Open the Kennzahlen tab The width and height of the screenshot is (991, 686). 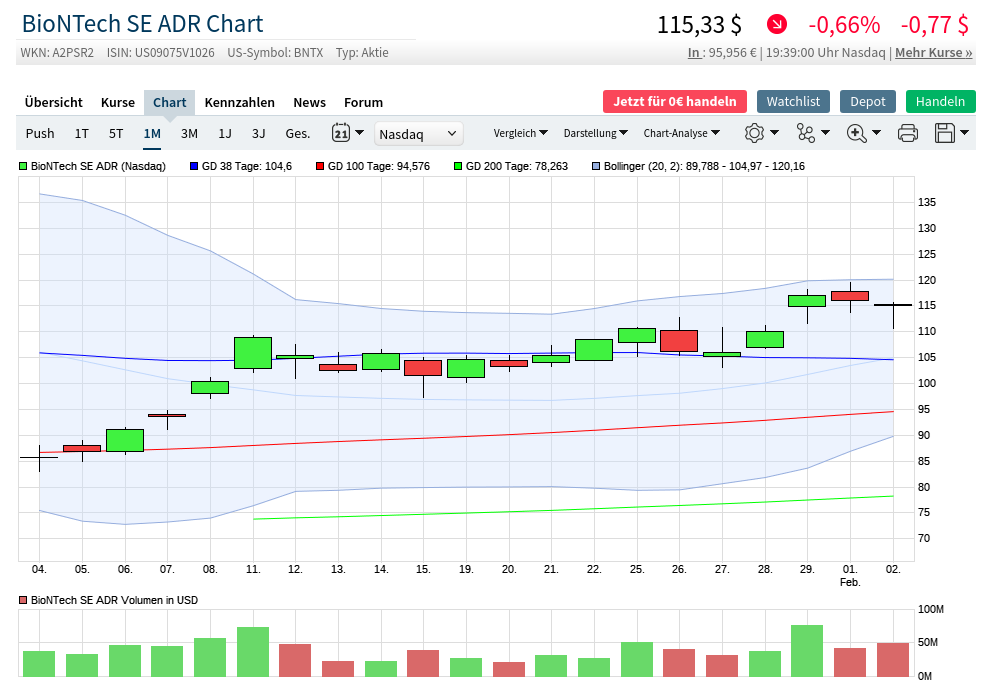click(x=240, y=102)
